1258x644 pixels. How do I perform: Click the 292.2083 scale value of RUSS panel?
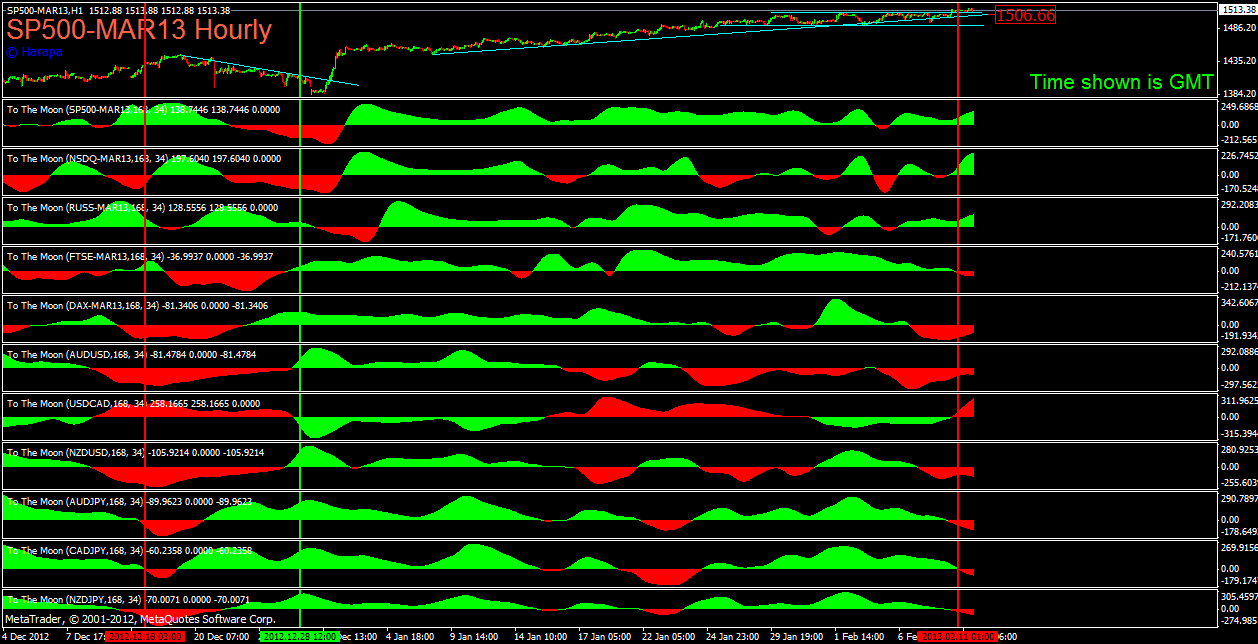[1238, 205]
